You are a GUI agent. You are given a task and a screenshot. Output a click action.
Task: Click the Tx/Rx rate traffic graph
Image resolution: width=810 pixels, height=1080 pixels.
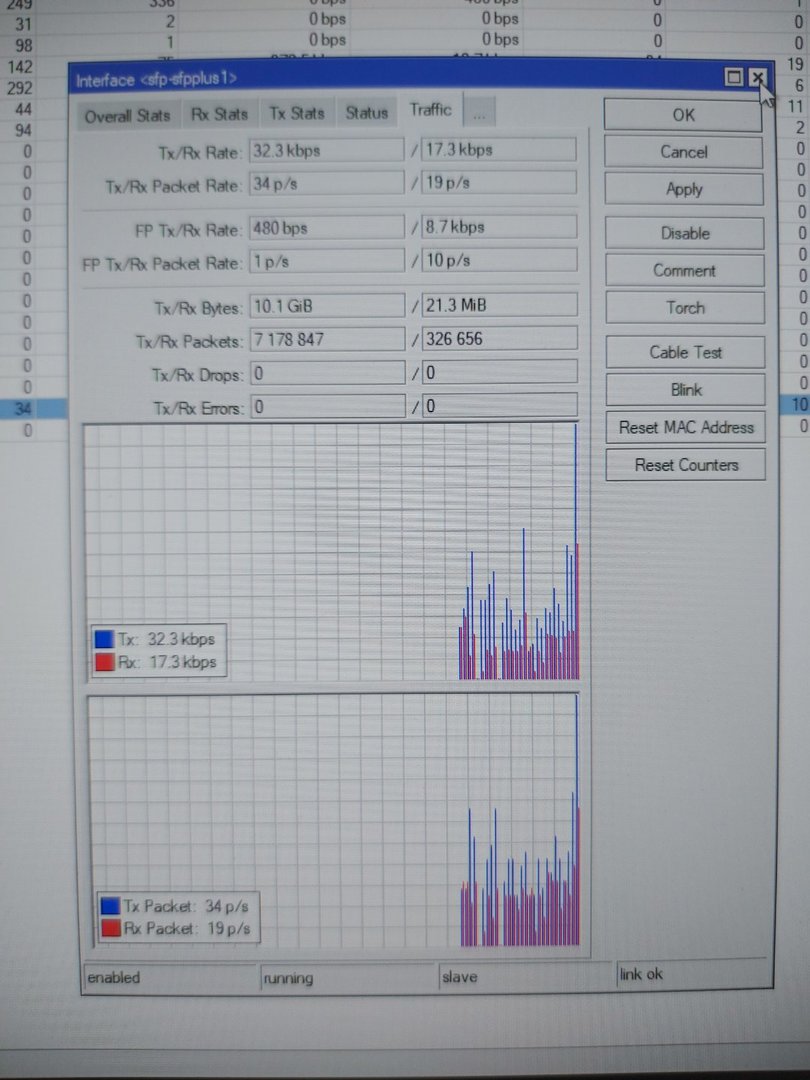[x=332, y=552]
